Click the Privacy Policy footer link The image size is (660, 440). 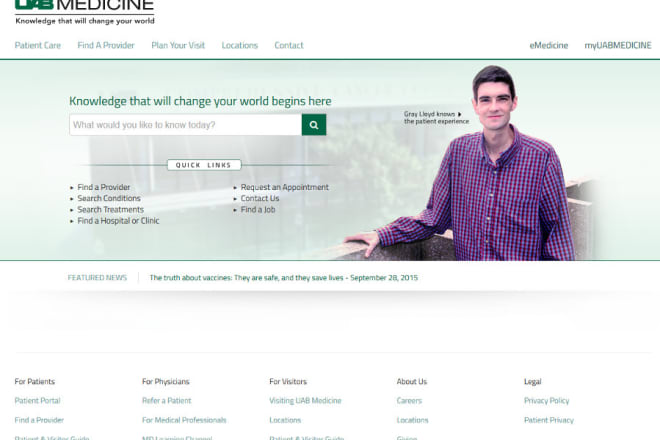546,400
